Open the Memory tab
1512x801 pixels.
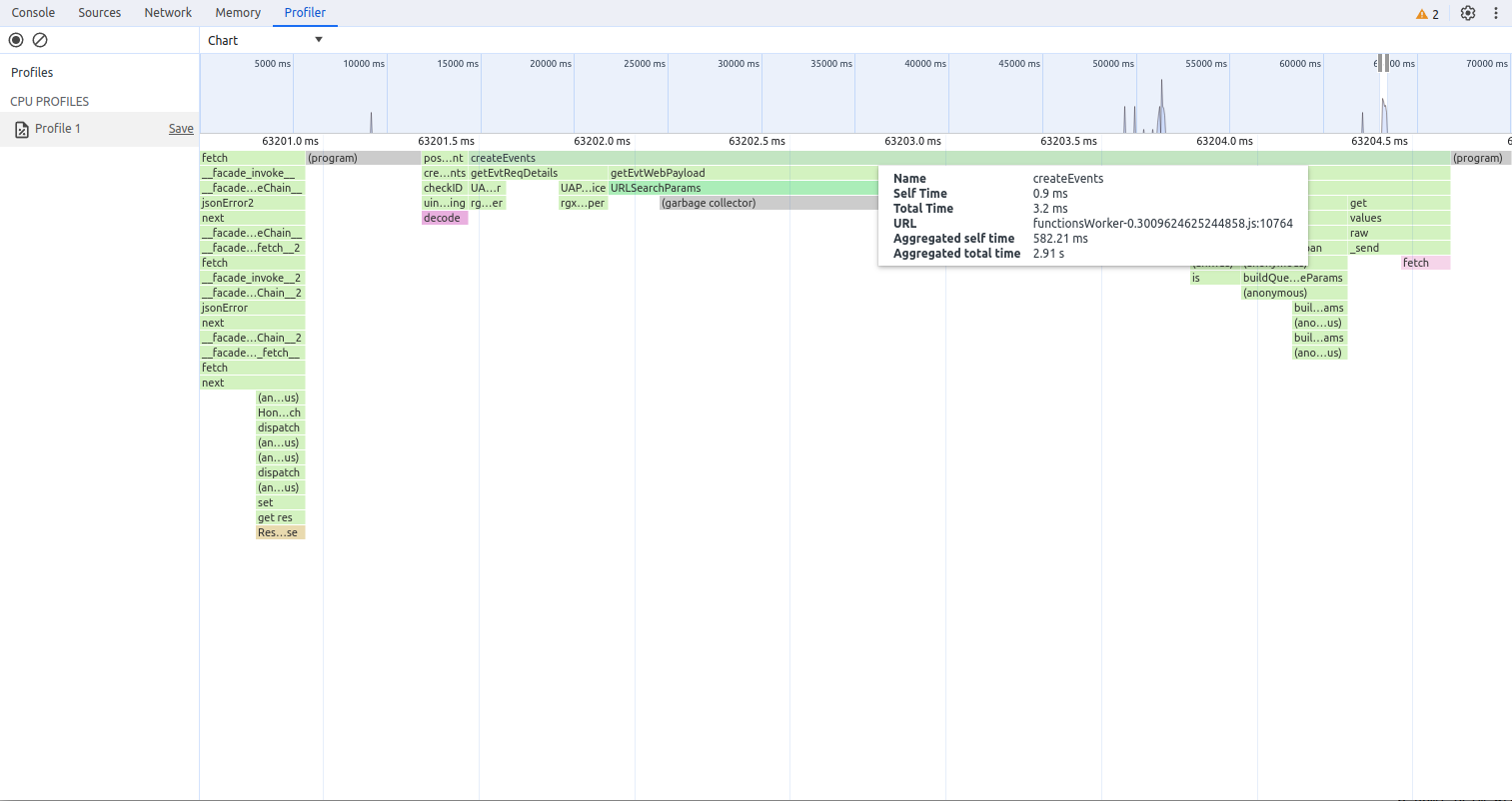pos(237,12)
